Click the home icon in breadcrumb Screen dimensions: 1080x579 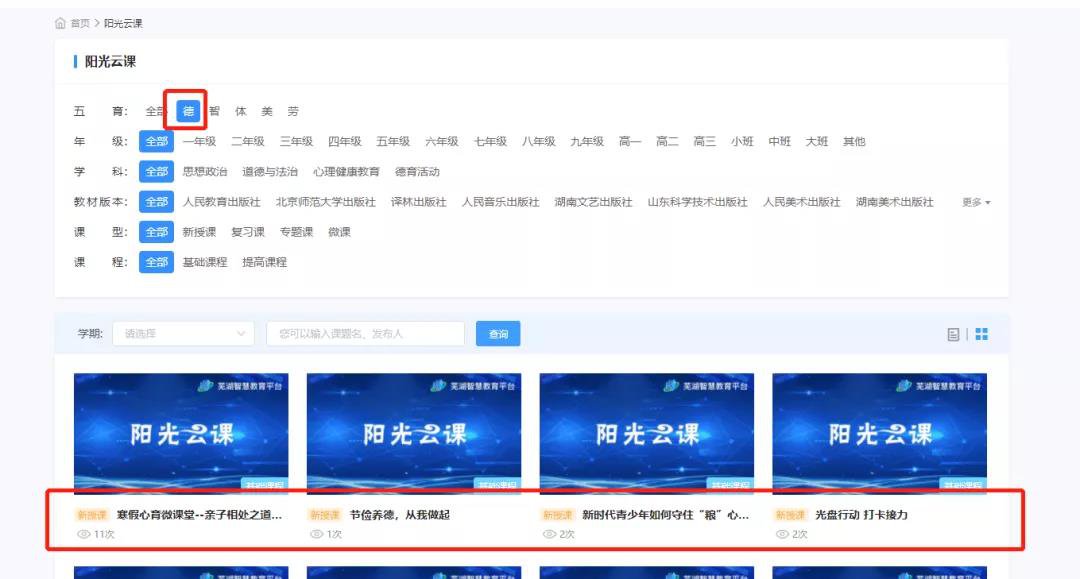coord(60,23)
